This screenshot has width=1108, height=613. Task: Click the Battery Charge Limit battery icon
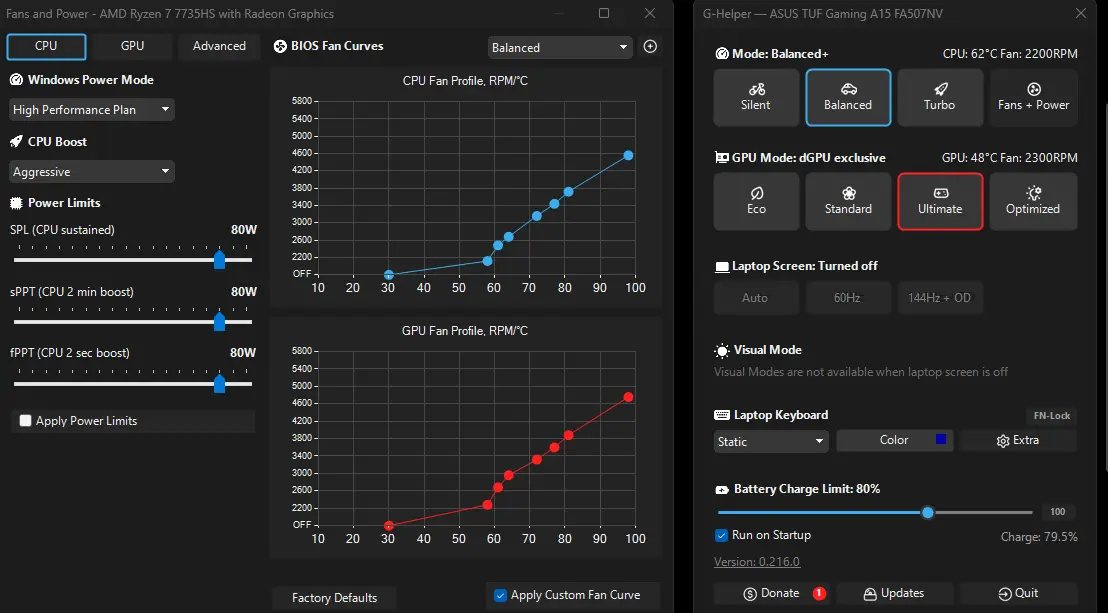click(x=721, y=489)
